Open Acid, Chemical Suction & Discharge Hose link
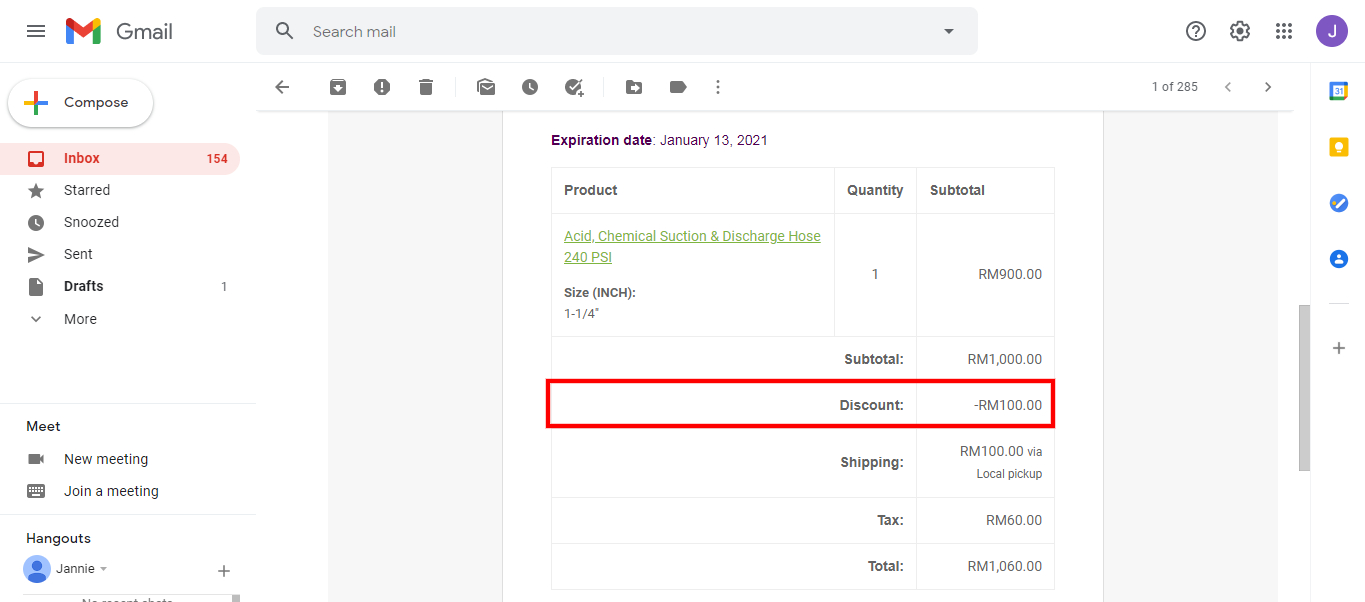Image resolution: width=1365 pixels, height=602 pixels. [692, 247]
